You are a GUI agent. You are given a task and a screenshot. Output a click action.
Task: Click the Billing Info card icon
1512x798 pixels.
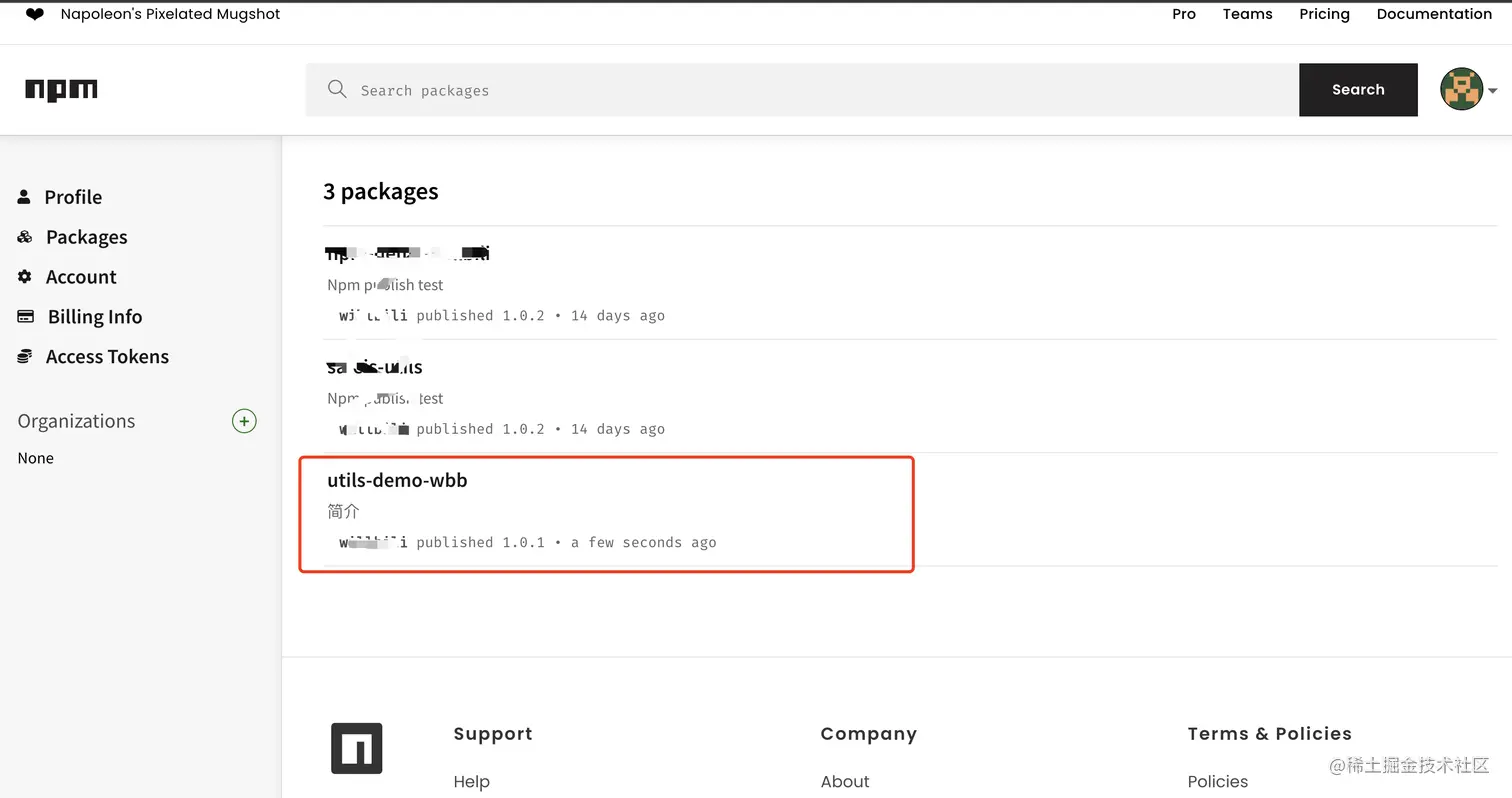pyautogui.click(x=26, y=317)
